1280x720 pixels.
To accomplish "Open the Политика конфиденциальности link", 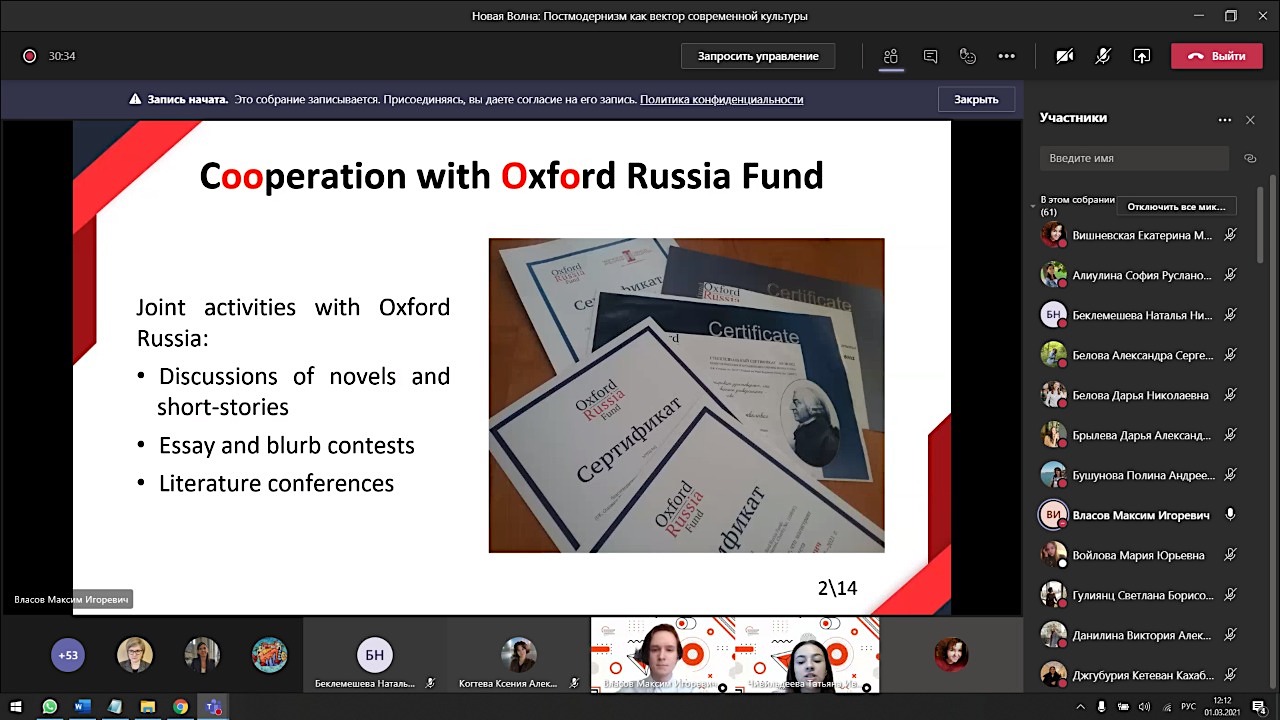I will tap(721, 99).
